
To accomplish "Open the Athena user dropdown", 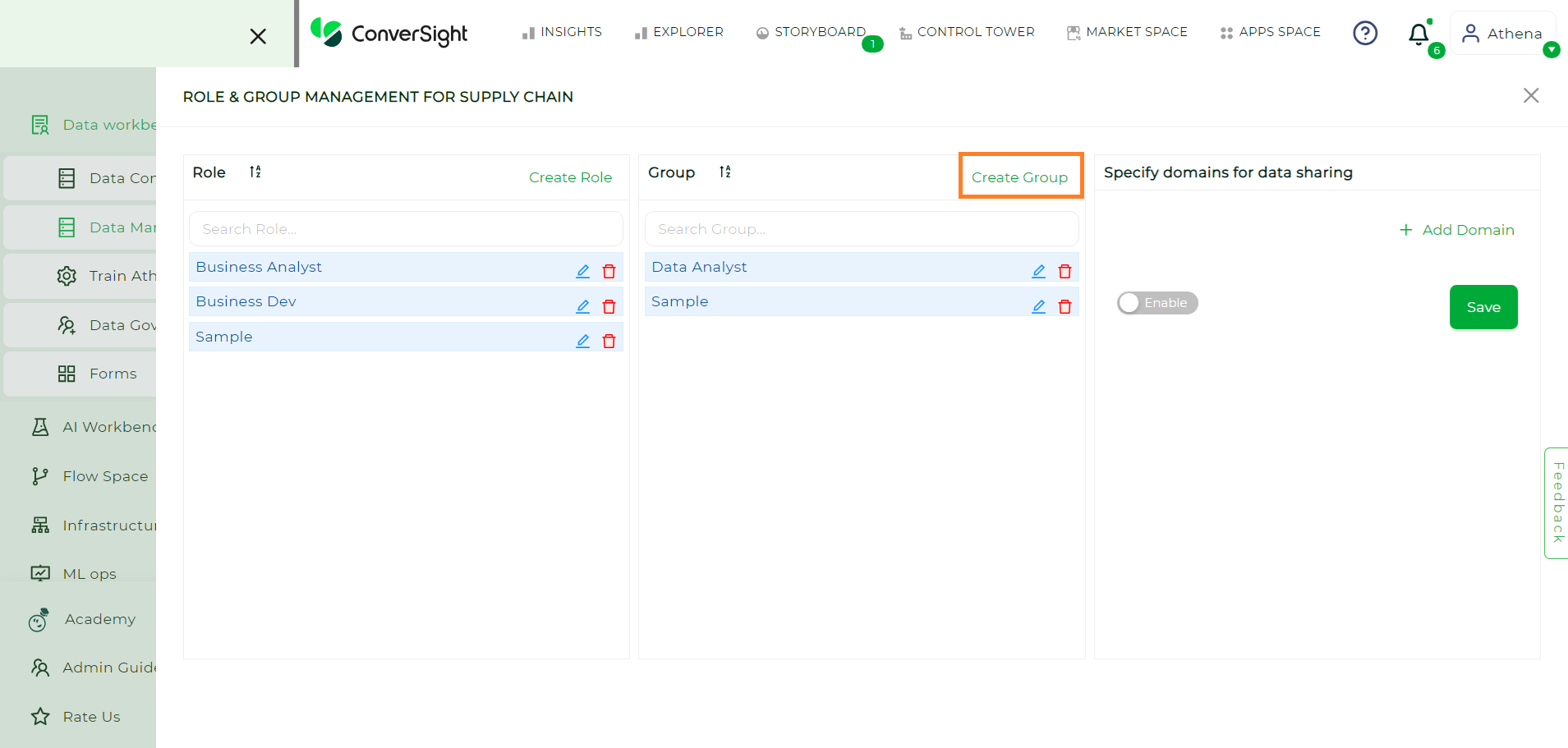I will tap(1502, 34).
